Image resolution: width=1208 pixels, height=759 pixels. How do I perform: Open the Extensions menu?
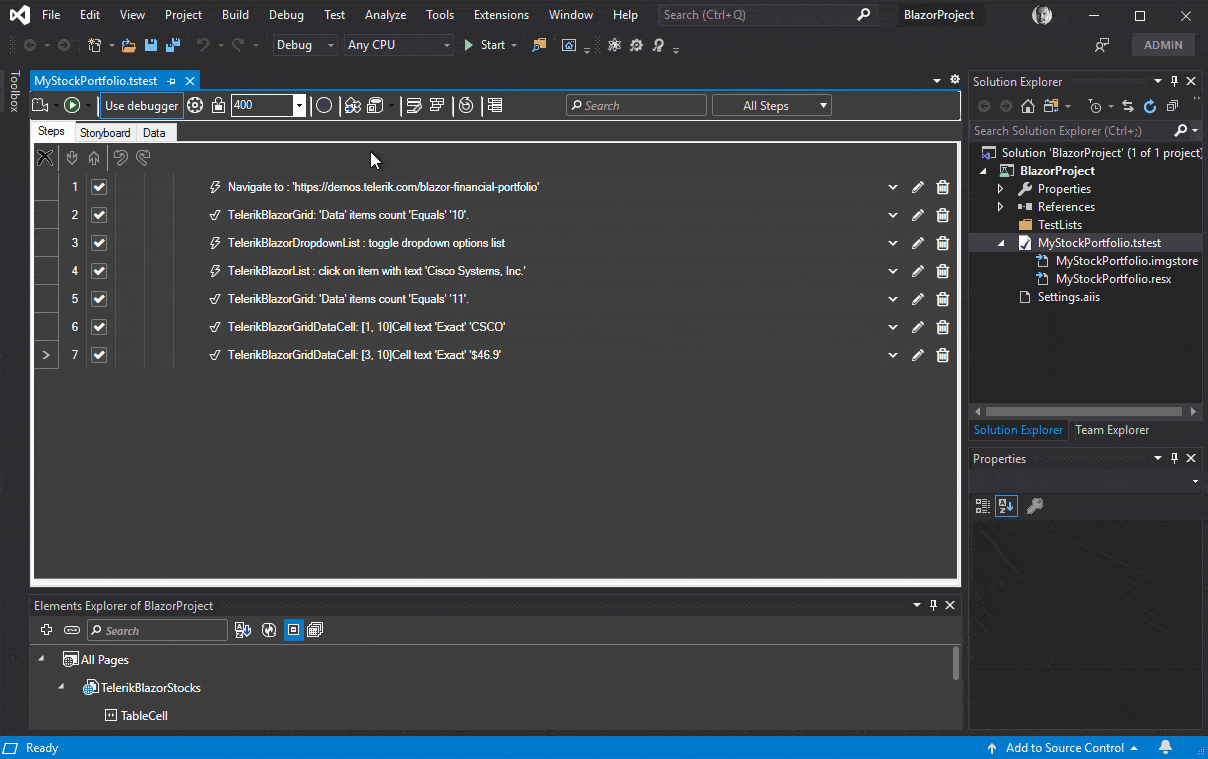click(501, 15)
